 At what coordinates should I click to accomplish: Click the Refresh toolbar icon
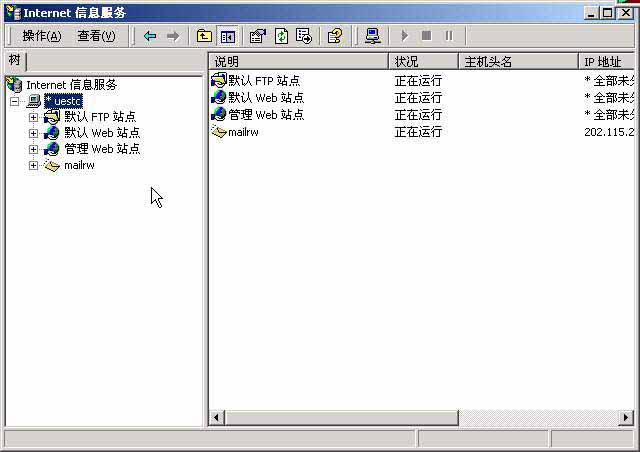[281, 36]
